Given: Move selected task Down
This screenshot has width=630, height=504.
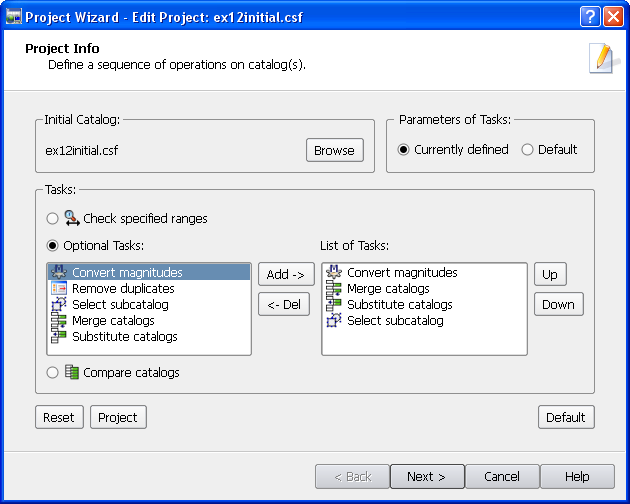Looking at the screenshot, I should 558,304.
